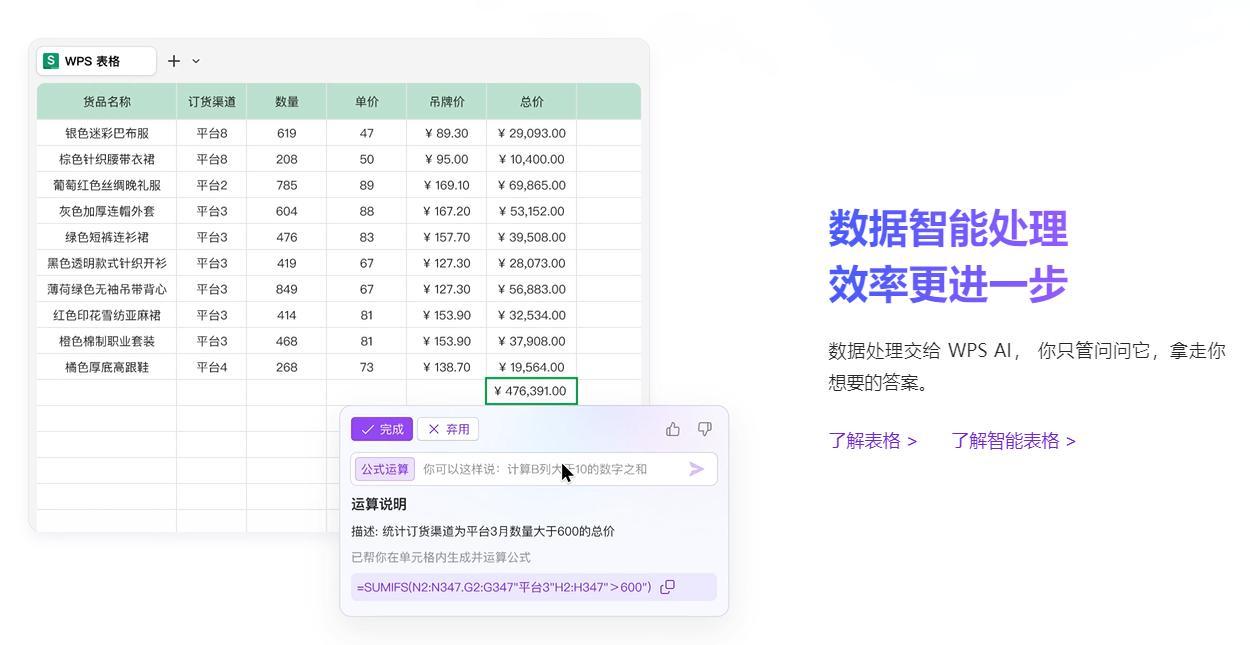The height and width of the screenshot is (645, 1250).
Task: Select the quantity cell 849
Action: tap(287, 289)
